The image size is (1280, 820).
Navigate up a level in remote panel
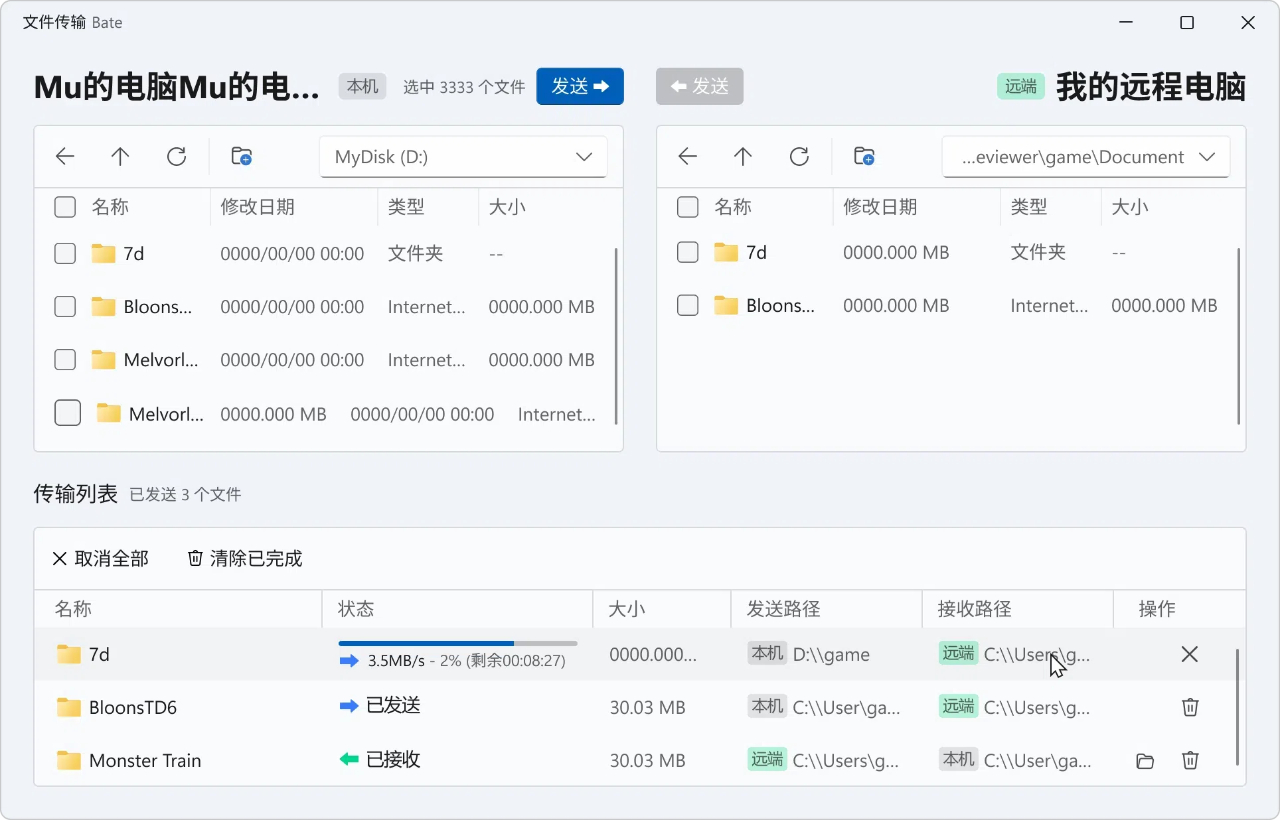(743, 156)
